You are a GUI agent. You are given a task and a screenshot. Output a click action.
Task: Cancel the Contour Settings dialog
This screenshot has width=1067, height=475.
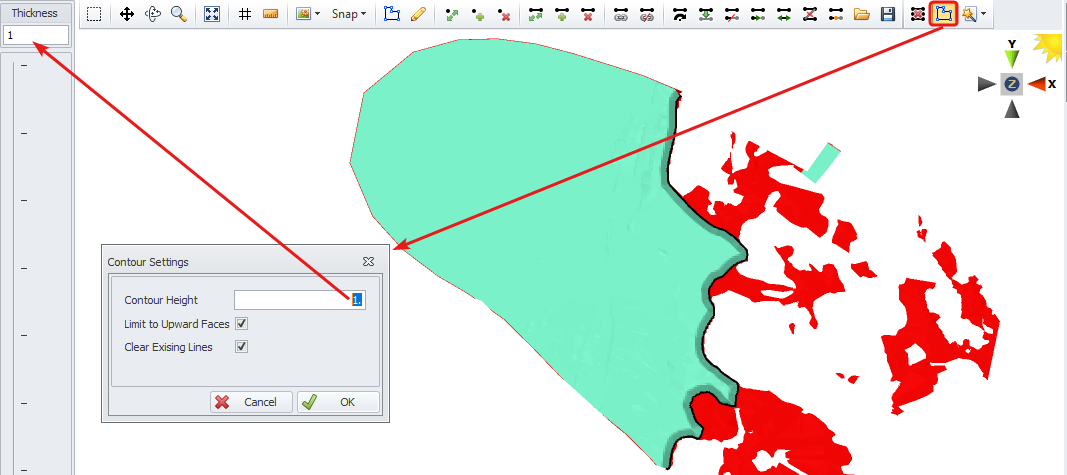250,402
